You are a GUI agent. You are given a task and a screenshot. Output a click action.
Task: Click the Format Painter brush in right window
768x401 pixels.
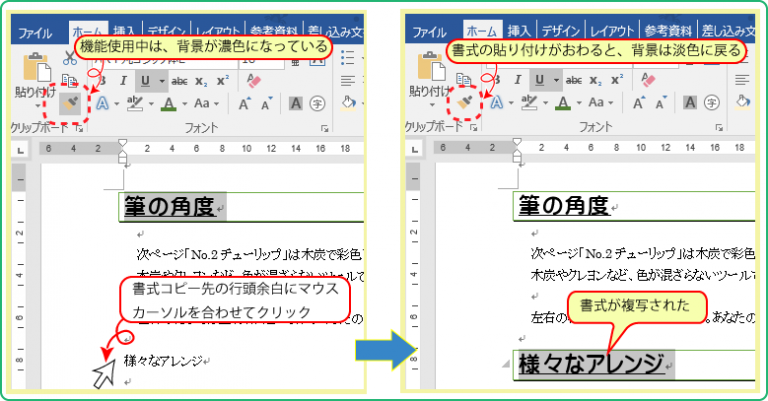click(x=464, y=102)
